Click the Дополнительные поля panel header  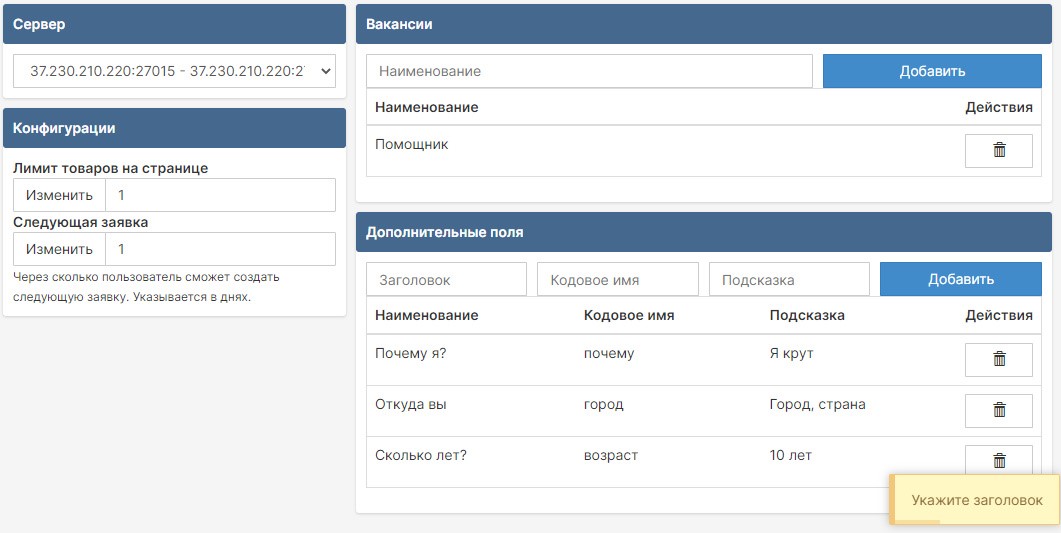point(703,232)
